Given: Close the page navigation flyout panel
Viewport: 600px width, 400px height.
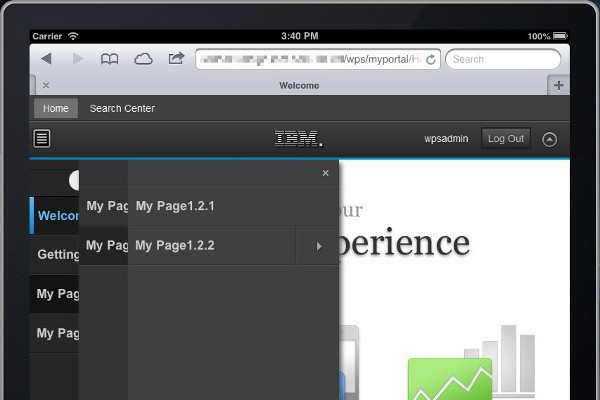Looking at the screenshot, I should [325, 173].
